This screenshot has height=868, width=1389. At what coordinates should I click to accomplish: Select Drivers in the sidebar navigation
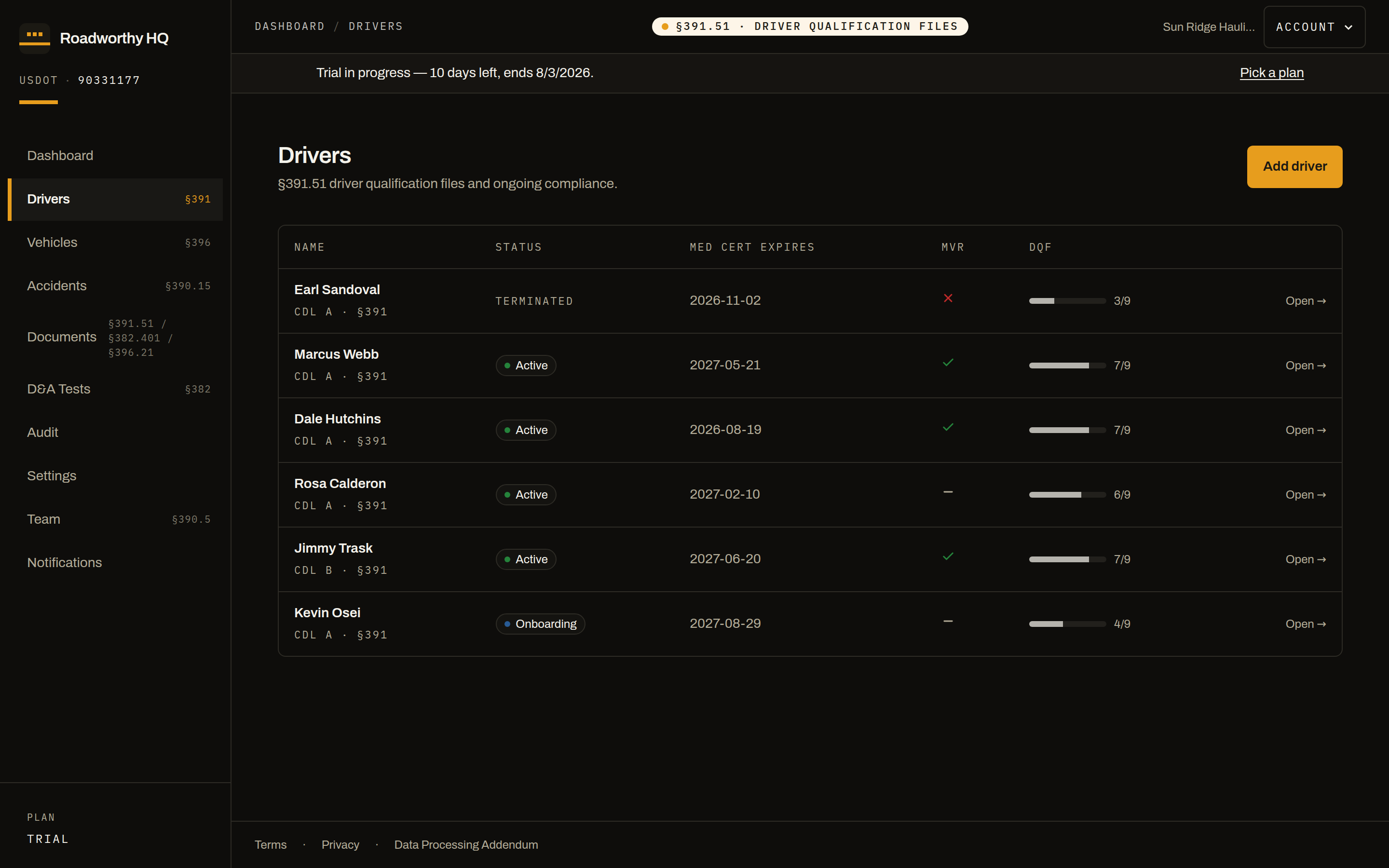point(115,199)
